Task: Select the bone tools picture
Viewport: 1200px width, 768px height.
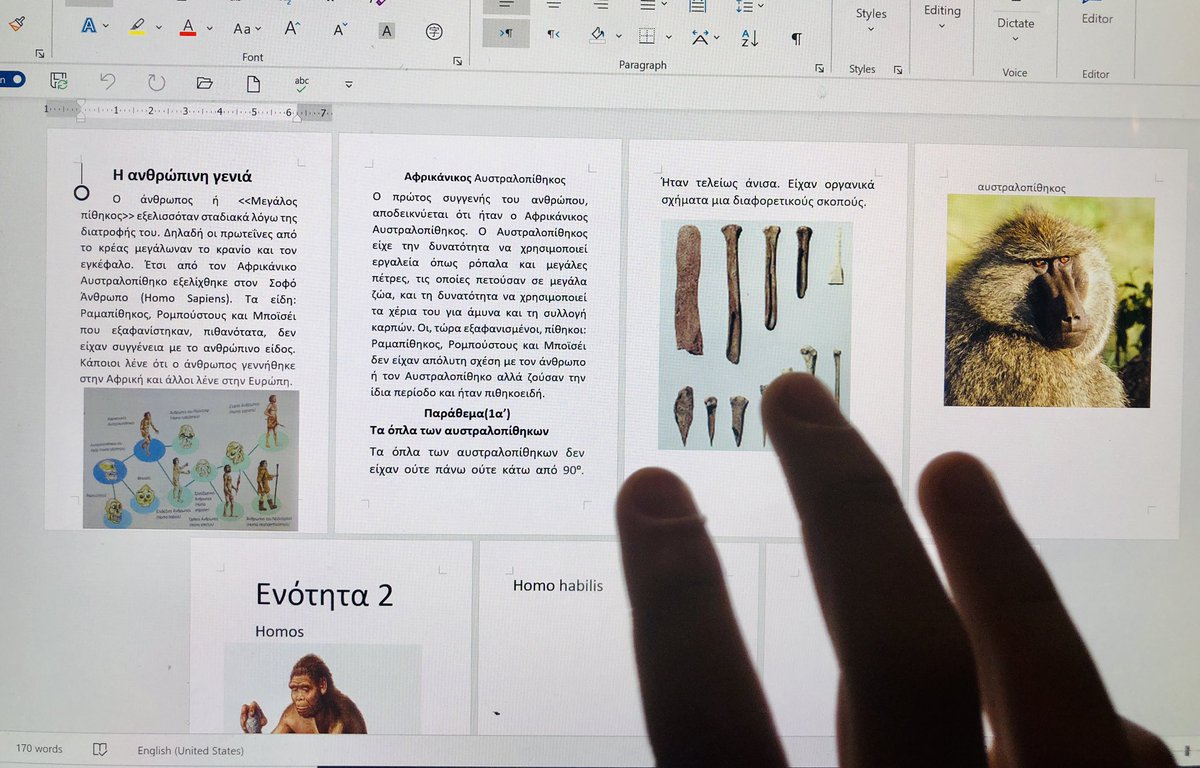Action: [x=755, y=336]
